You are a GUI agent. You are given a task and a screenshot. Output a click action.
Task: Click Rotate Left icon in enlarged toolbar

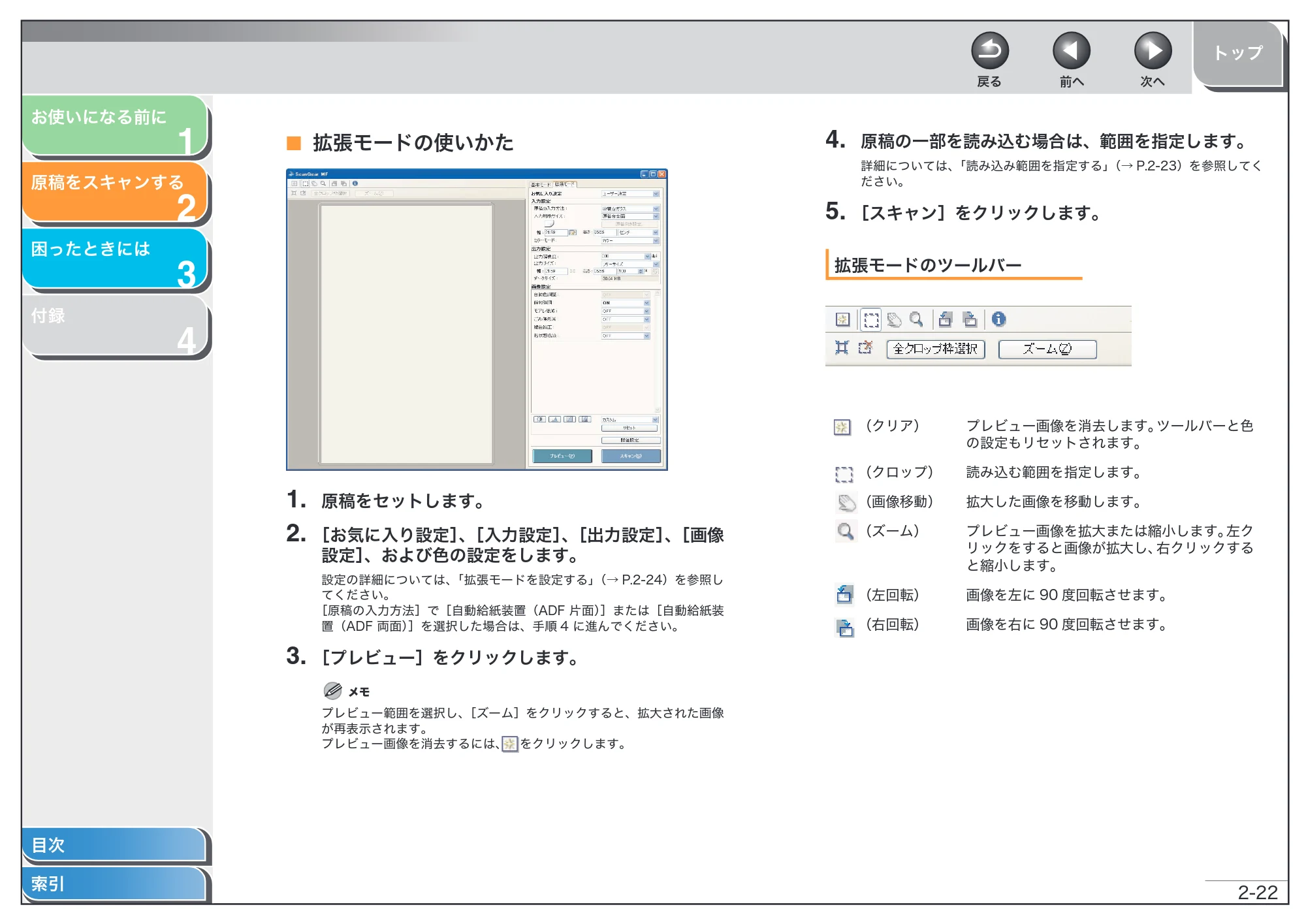coord(945,319)
